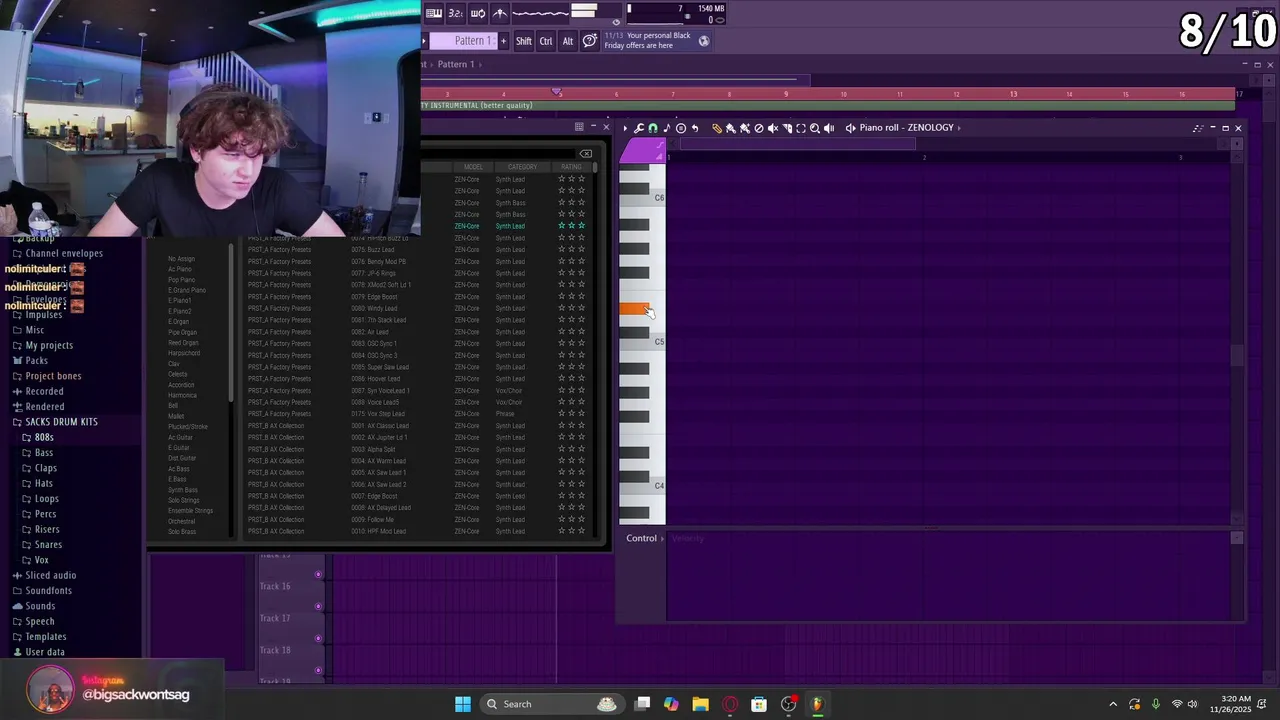Filter presets by Ac.Piano category
Image resolution: width=1280 pixels, height=720 pixels.
[x=180, y=270]
